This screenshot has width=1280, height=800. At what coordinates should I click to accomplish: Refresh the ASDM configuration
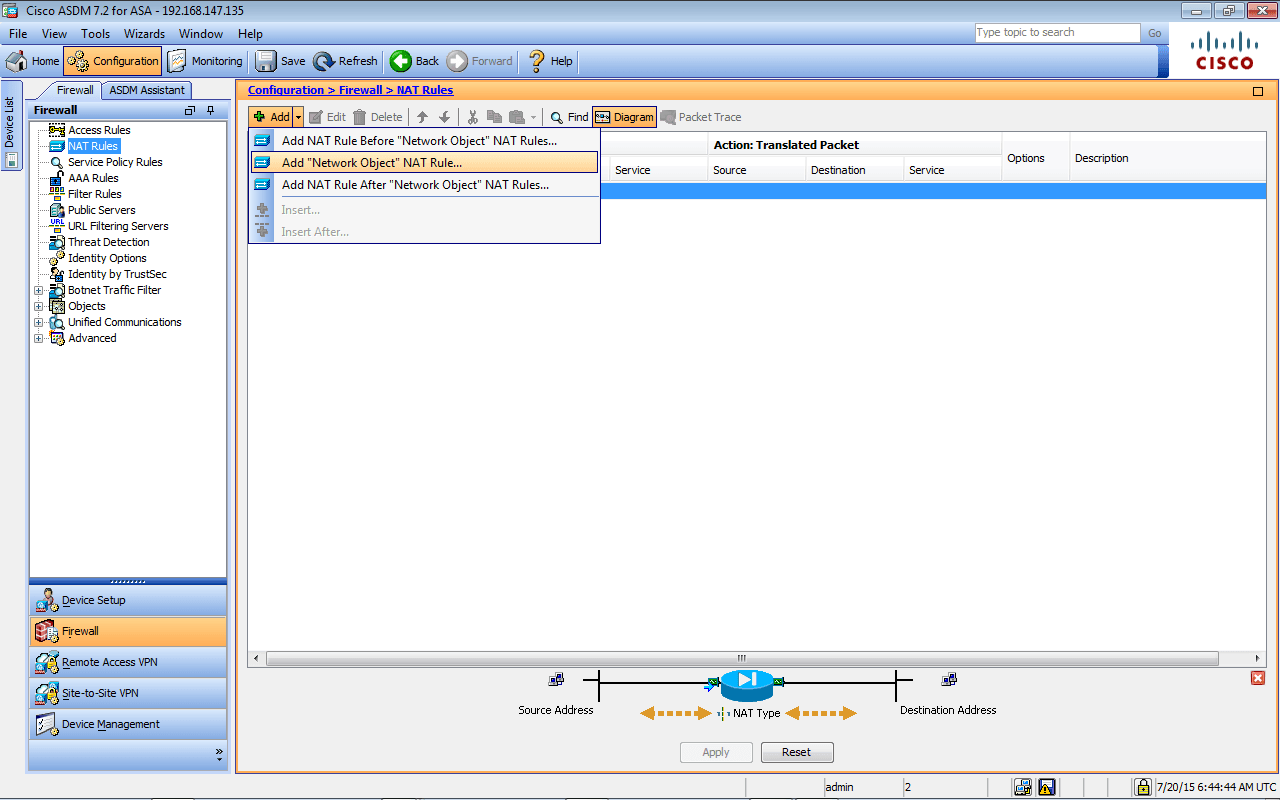pos(346,61)
